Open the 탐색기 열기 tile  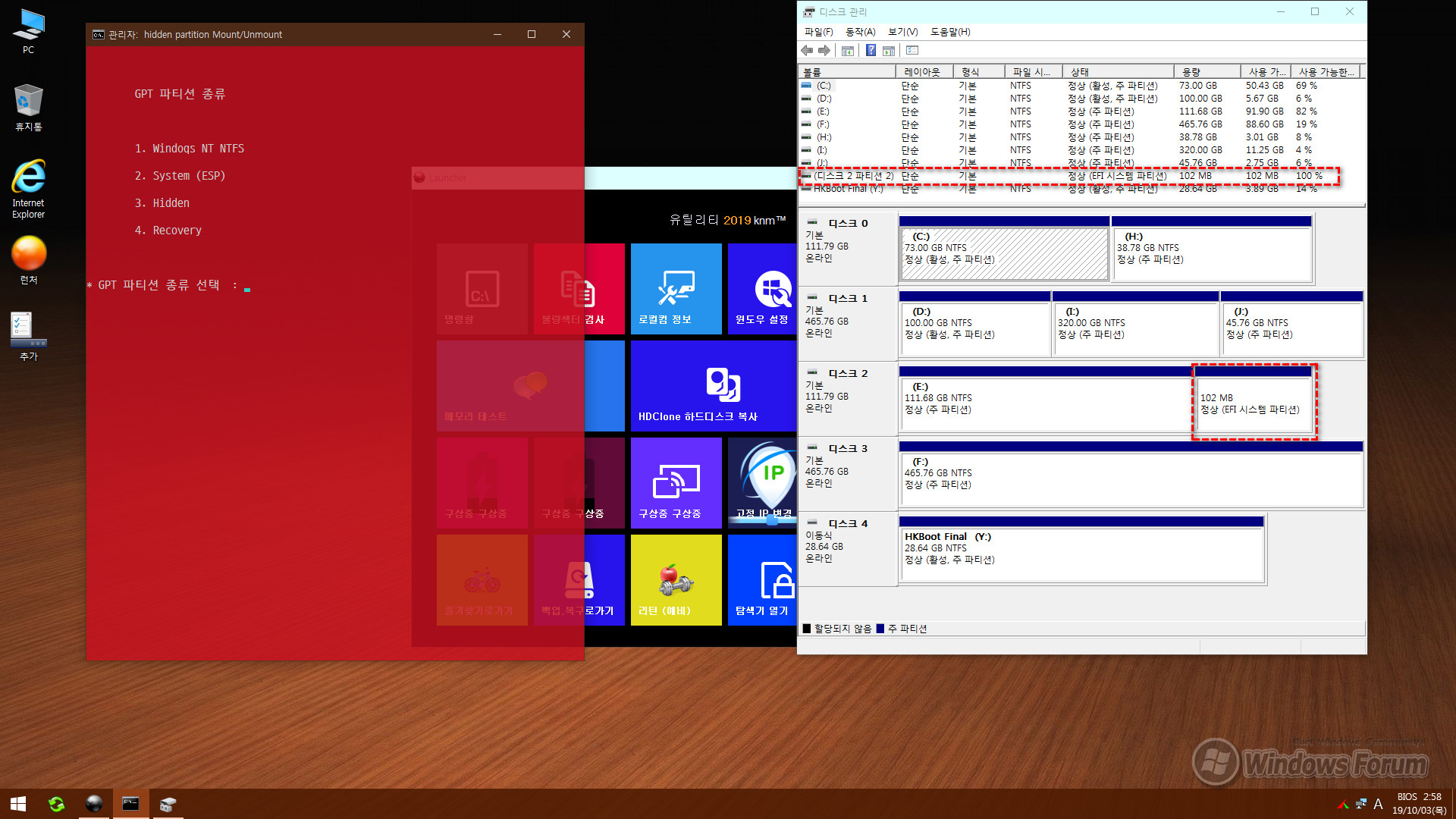point(762,580)
